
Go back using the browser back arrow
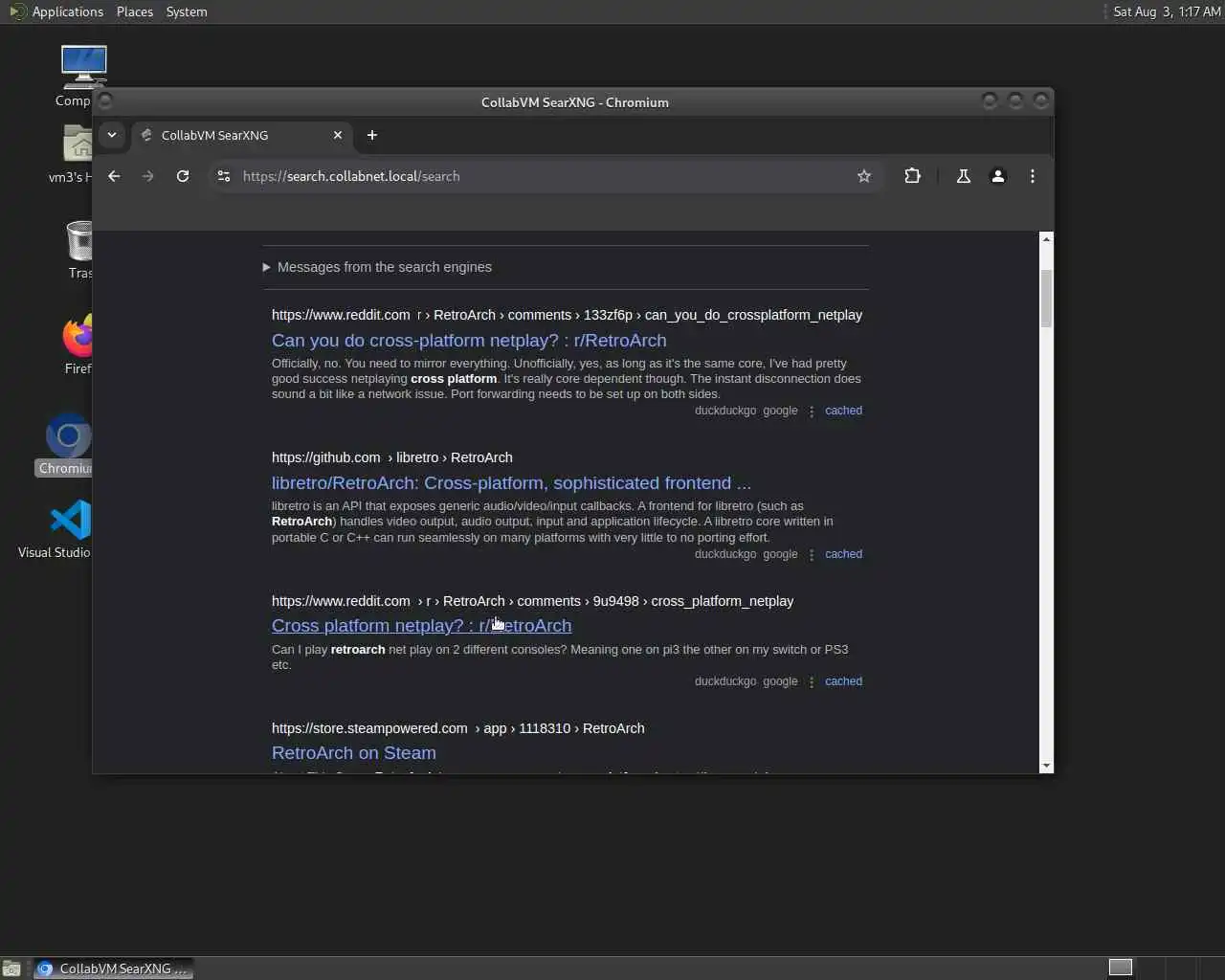[114, 176]
